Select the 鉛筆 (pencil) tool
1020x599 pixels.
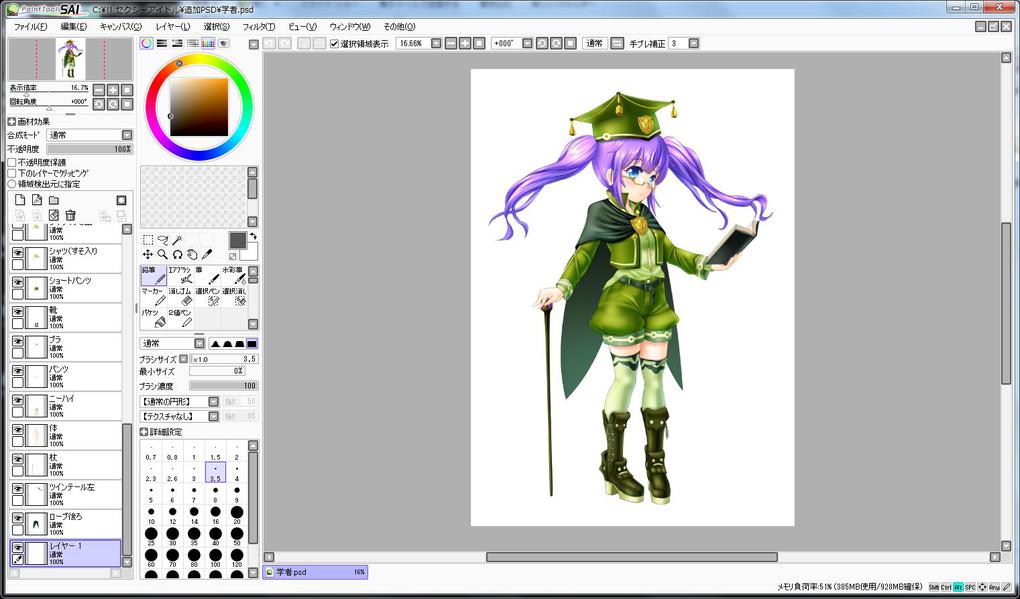(x=153, y=276)
